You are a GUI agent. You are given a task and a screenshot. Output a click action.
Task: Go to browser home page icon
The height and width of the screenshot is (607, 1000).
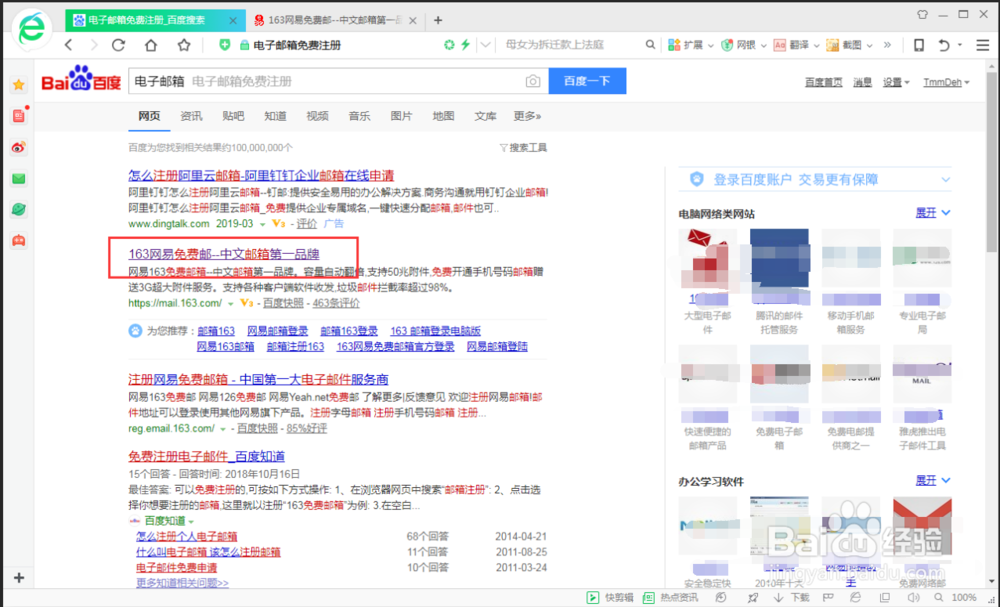click(151, 45)
